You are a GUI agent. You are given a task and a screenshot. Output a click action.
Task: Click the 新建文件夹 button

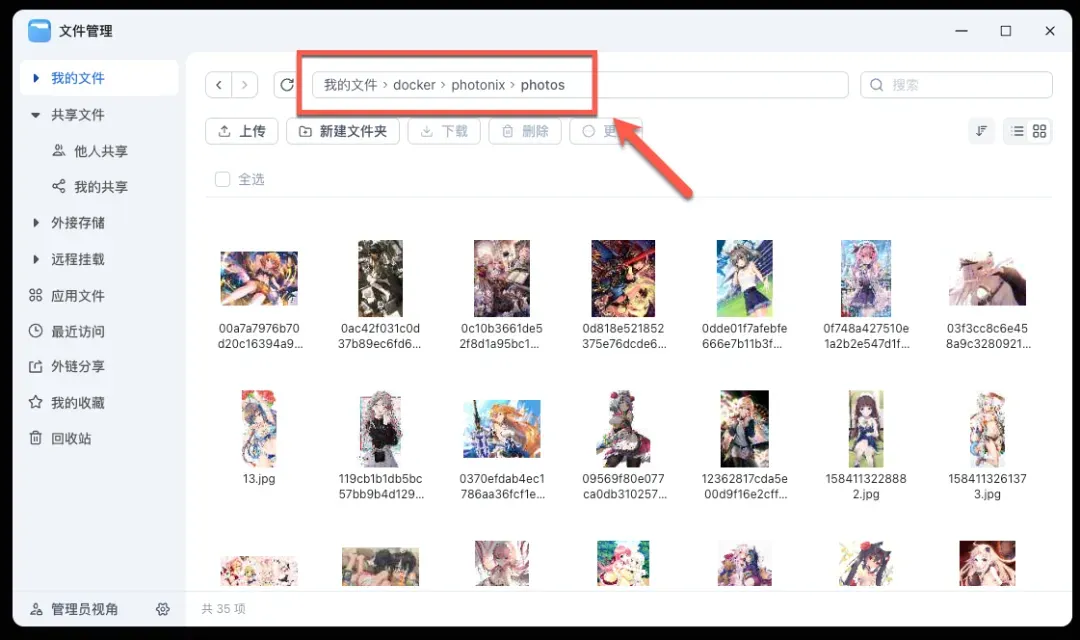pos(343,131)
